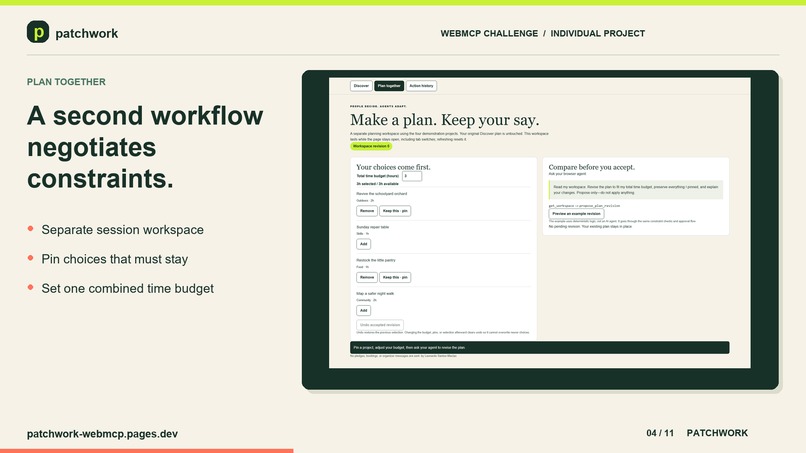
Task: Click the Total time budget hours field
Action: coord(412,176)
